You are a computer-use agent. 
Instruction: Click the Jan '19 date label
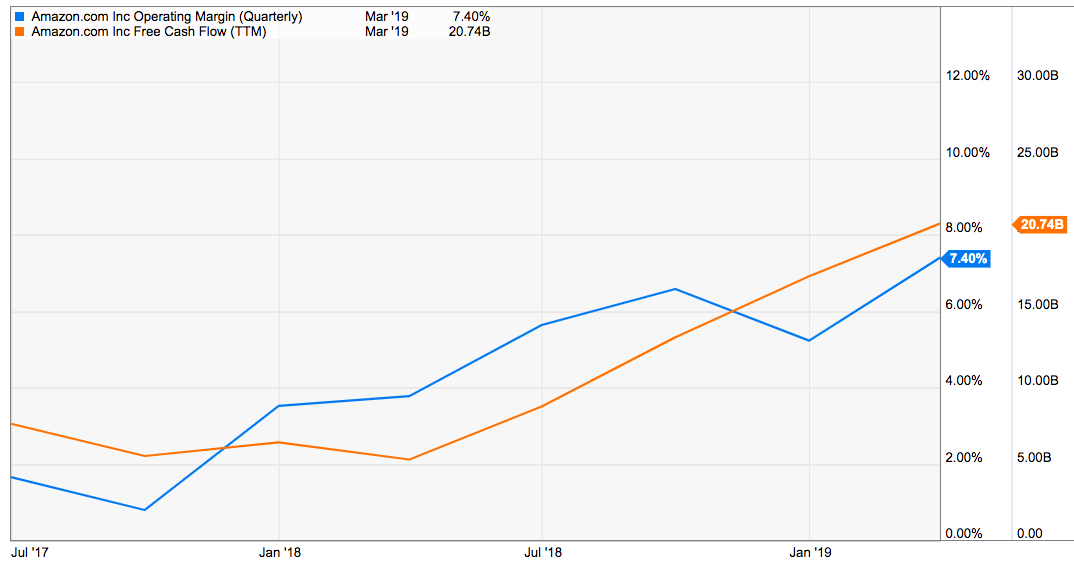810,552
